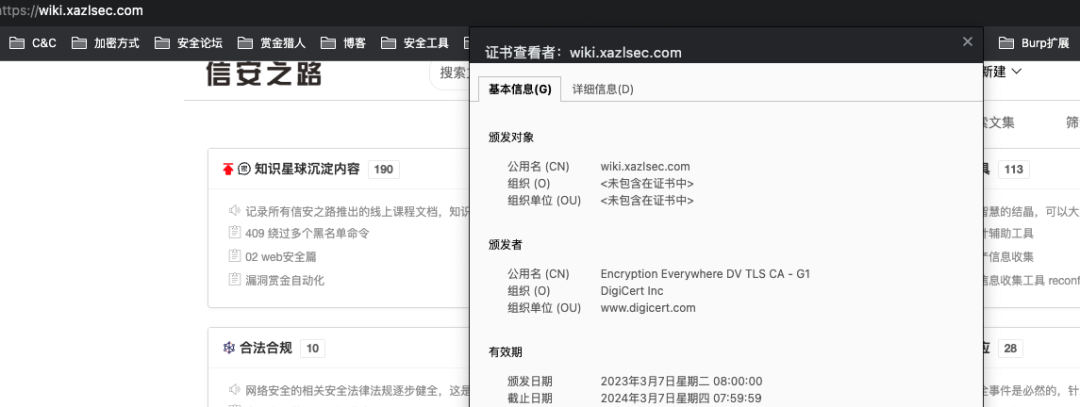Close the certificate viewer dialog
The width and height of the screenshot is (1080, 407).
[968, 42]
